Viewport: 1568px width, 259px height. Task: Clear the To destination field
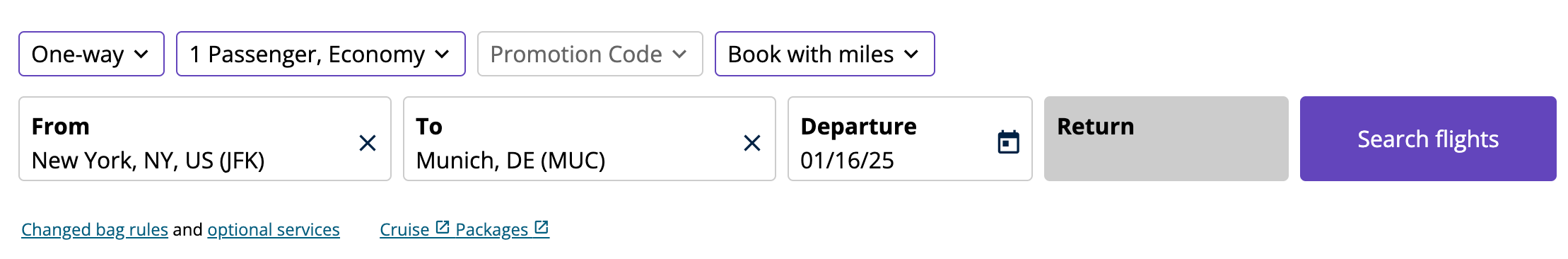(752, 143)
